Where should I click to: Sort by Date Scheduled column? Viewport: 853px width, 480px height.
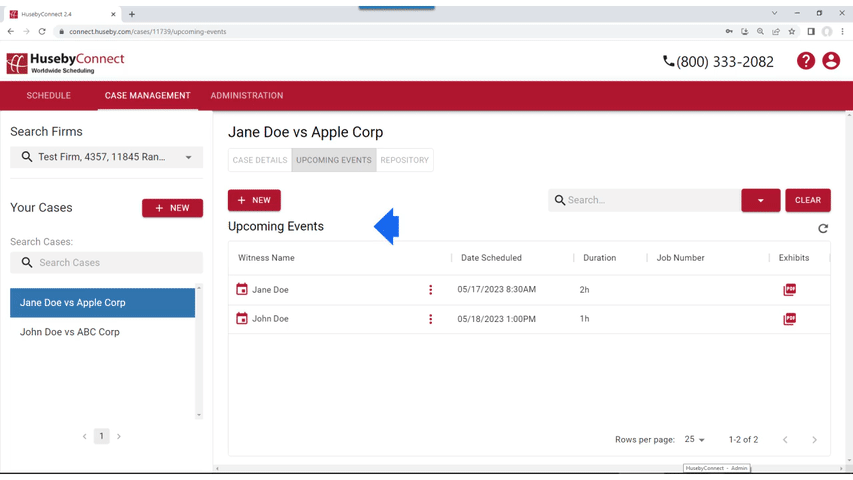491,258
